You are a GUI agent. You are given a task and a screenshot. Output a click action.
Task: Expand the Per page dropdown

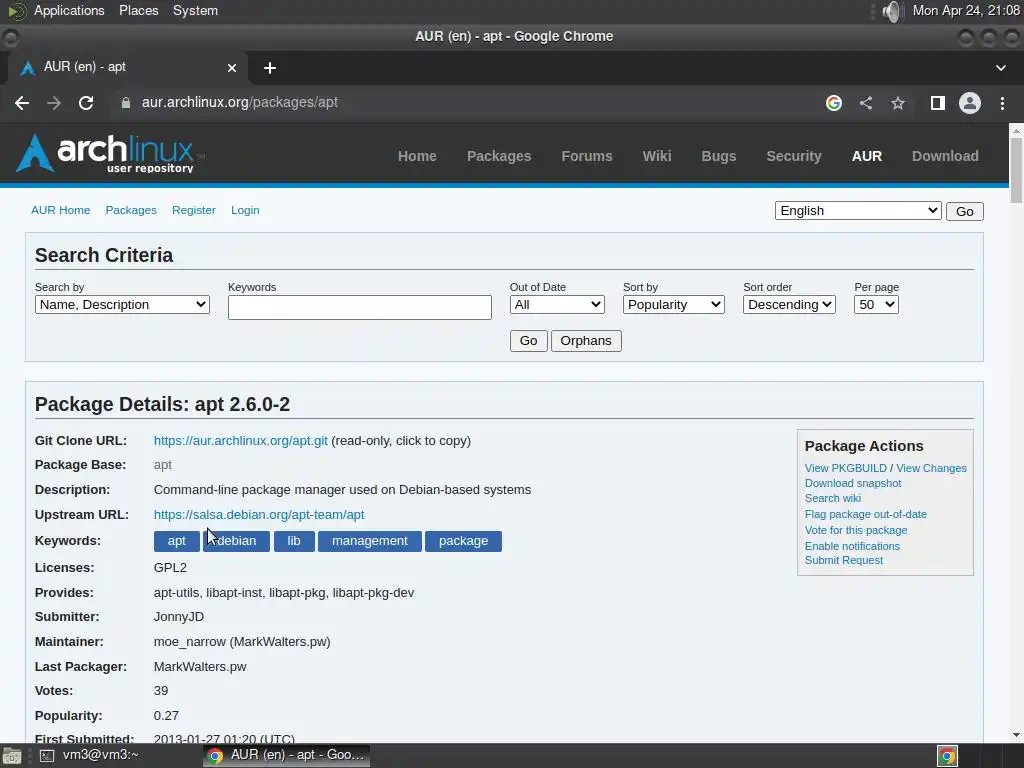click(876, 305)
